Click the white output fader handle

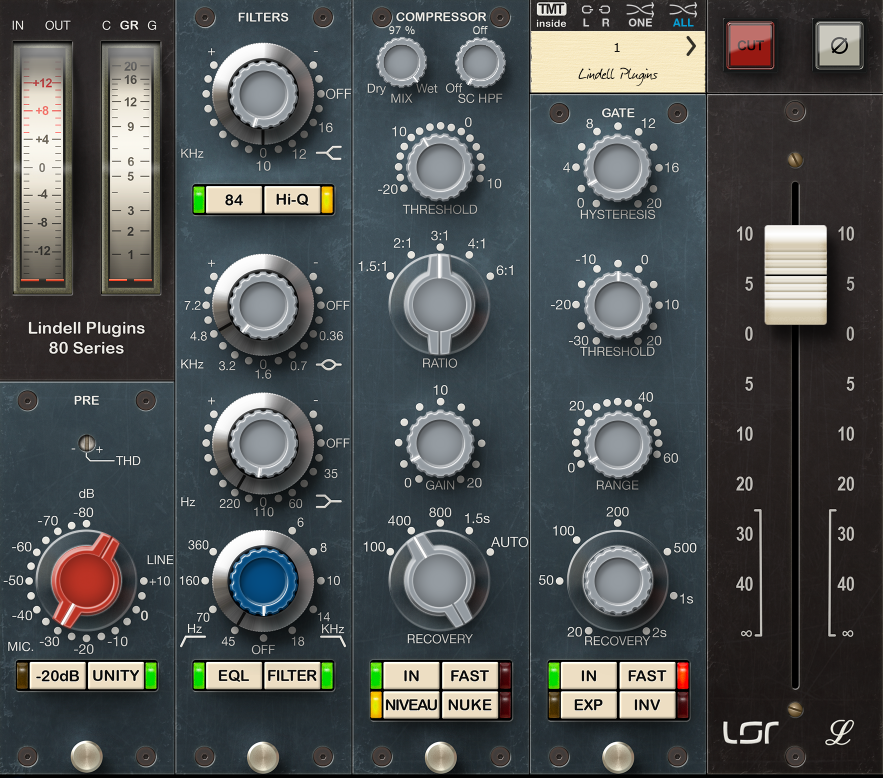pos(795,260)
